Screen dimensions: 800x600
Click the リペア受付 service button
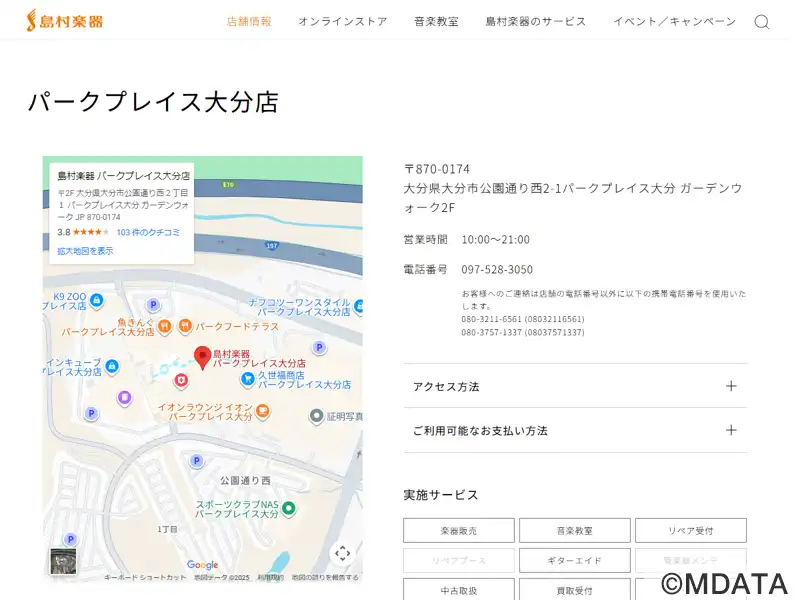point(690,531)
